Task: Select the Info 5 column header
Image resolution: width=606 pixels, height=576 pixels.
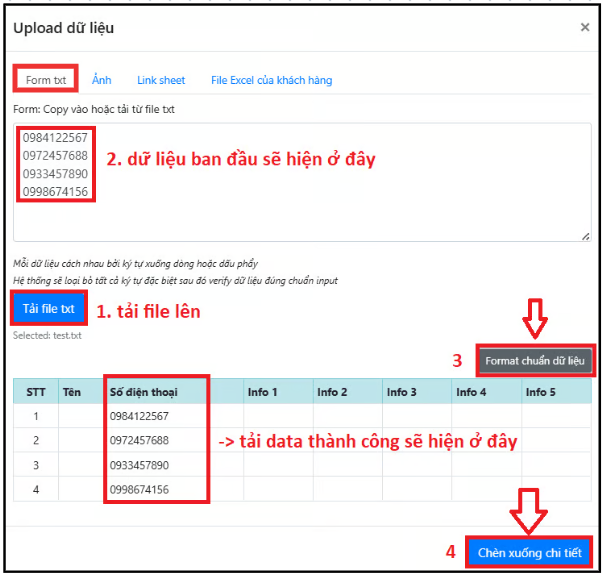Action: (541, 392)
